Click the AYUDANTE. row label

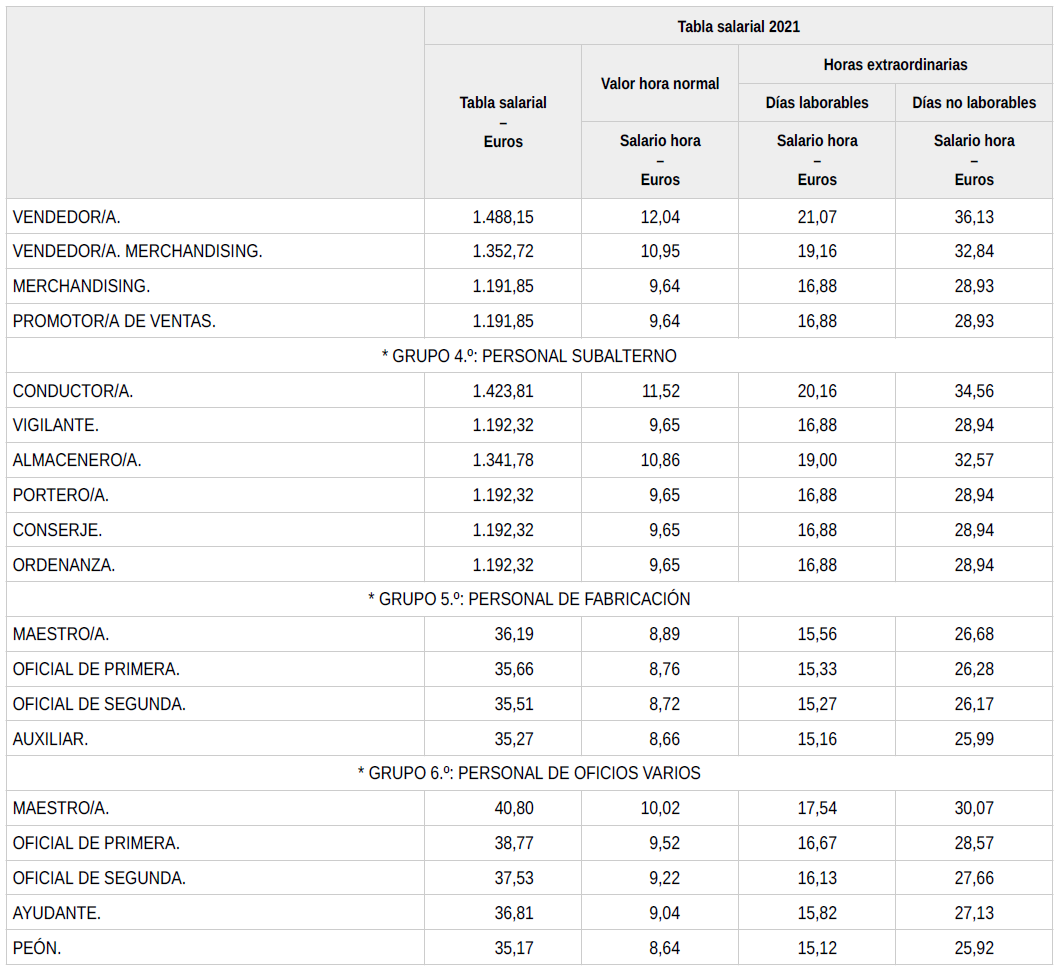(x=57, y=913)
